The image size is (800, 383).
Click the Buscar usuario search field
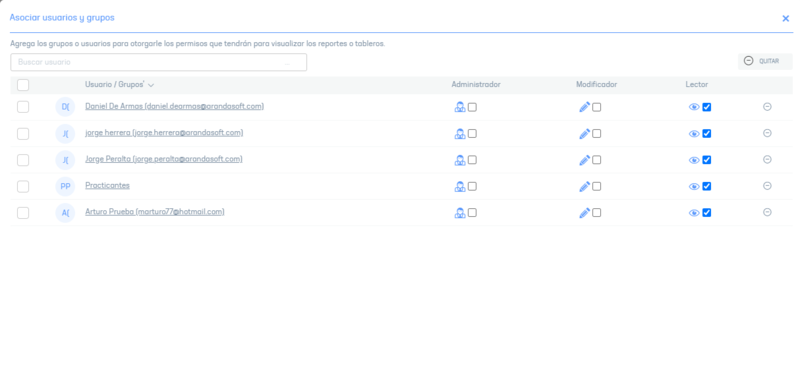coord(159,62)
